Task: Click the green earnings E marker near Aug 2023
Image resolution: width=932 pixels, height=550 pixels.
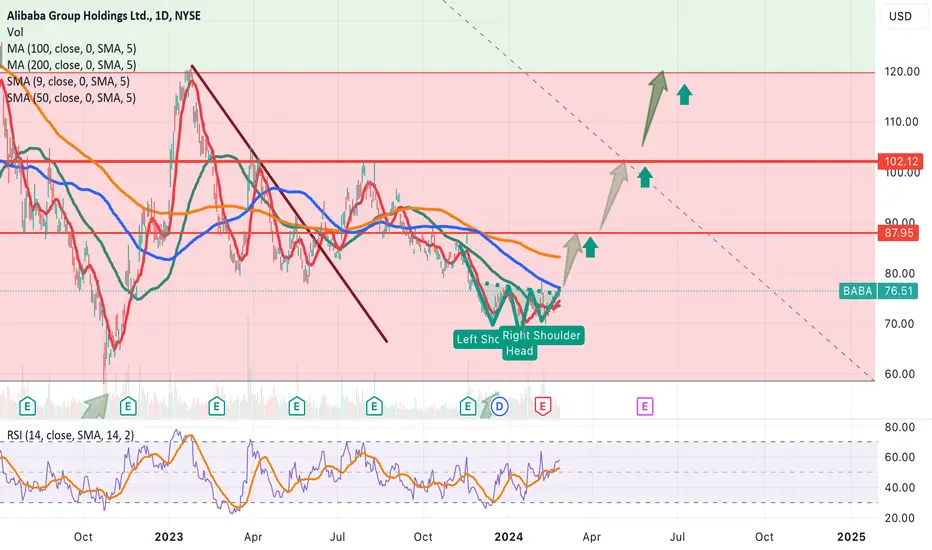Action: 374,407
